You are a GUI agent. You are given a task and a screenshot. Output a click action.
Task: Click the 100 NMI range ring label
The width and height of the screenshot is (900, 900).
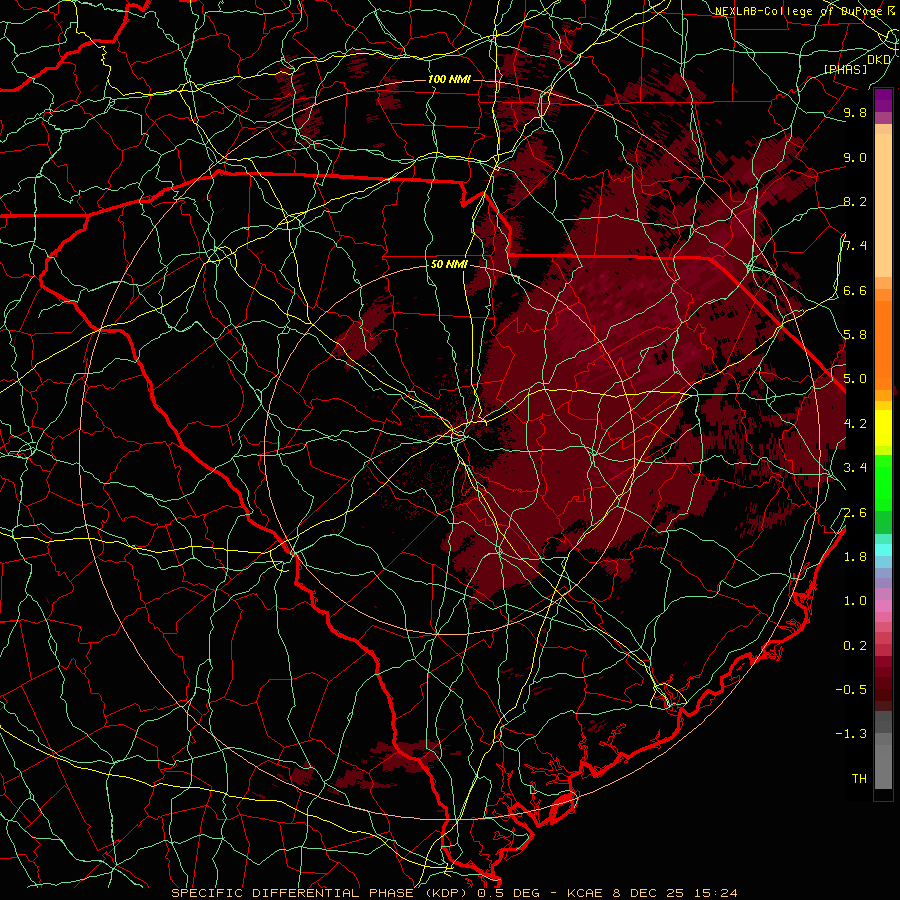pos(449,79)
